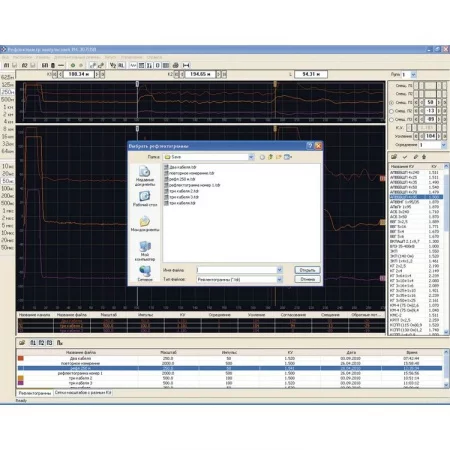Viewport: 450px width, 450px height.
Task: Open 'Рабочий стол' place in dialog sidebar
Action: pos(145,199)
